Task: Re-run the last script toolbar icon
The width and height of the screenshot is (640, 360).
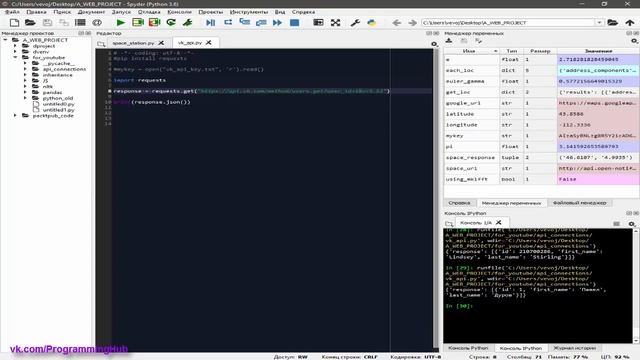Action: [x=171, y=23]
